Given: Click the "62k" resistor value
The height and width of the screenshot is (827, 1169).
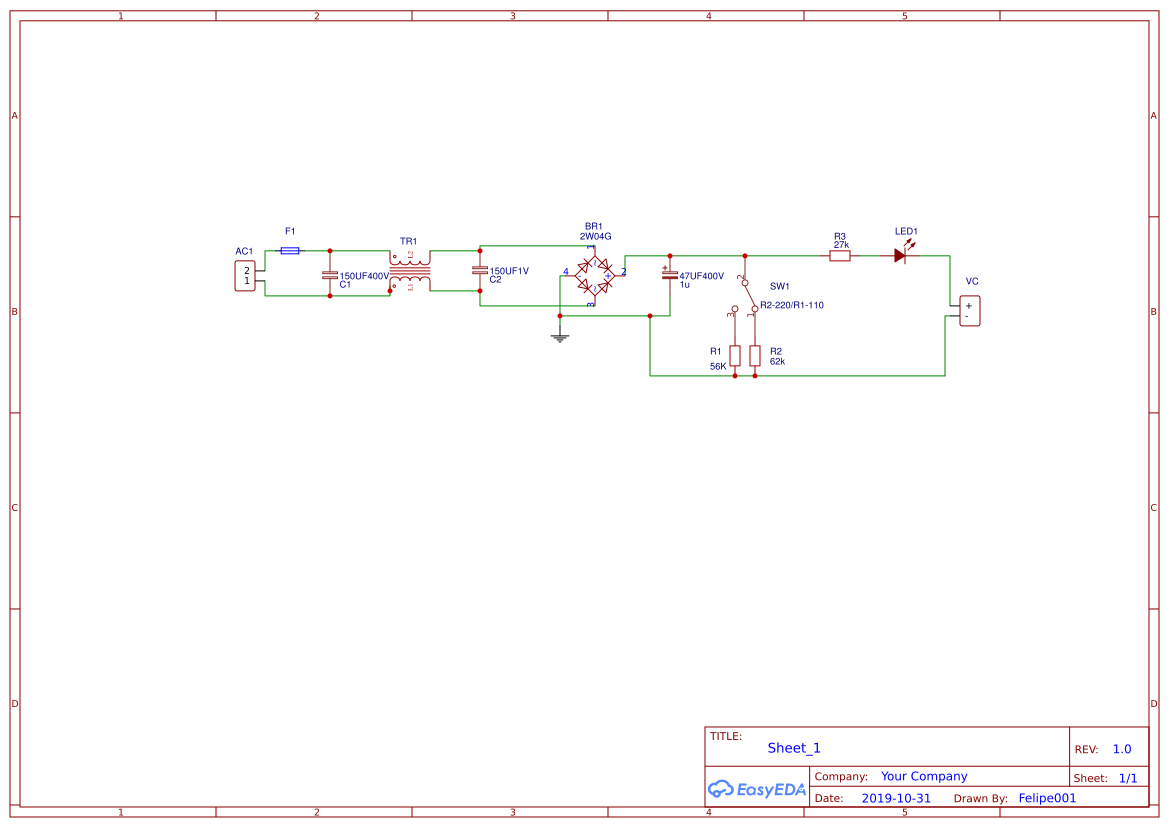Looking at the screenshot, I should click(x=778, y=361).
